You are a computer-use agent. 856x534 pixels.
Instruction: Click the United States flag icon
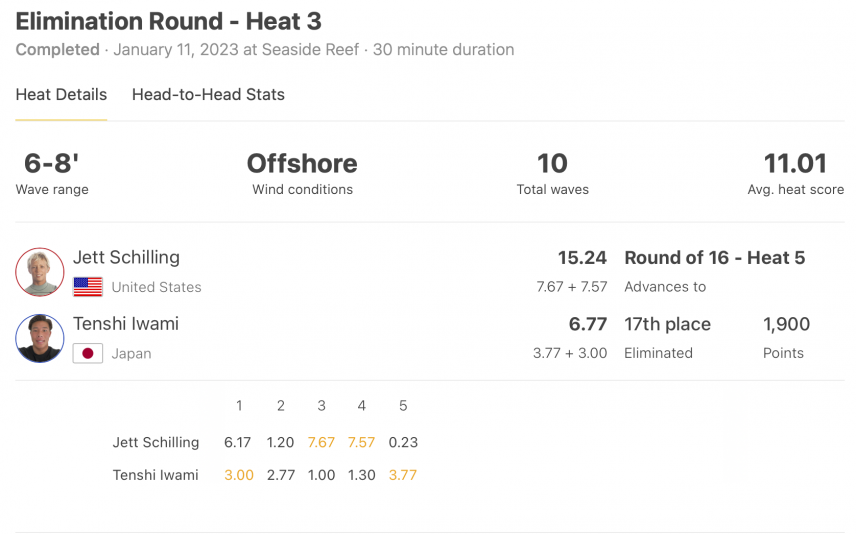point(88,287)
